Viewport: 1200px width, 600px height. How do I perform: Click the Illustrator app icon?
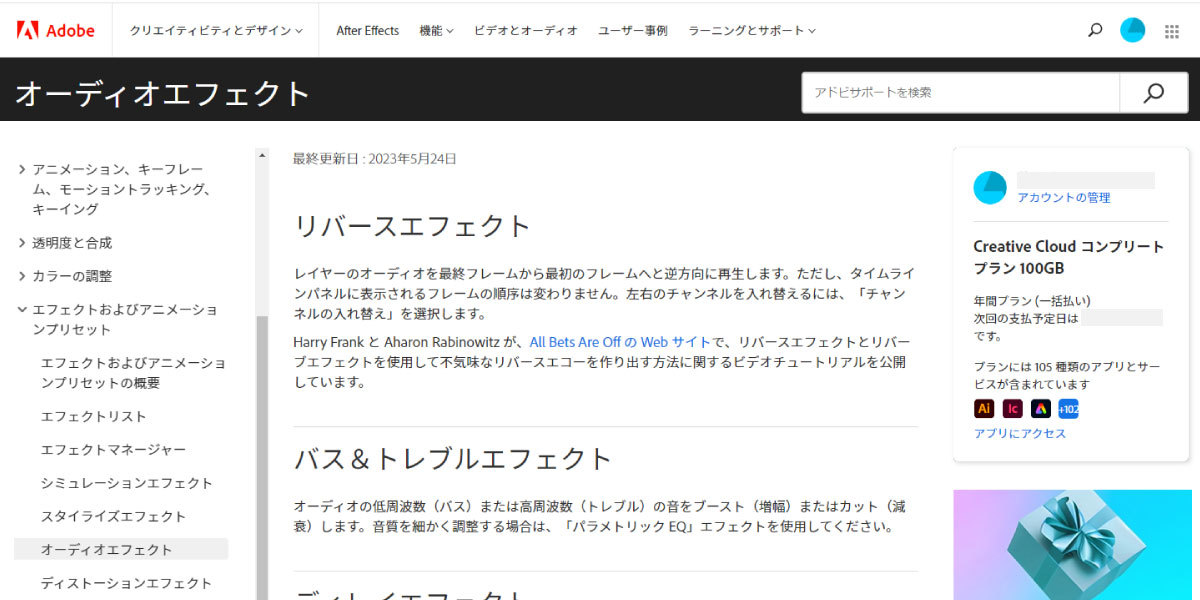pyautogui.click(x=984, y=408)
